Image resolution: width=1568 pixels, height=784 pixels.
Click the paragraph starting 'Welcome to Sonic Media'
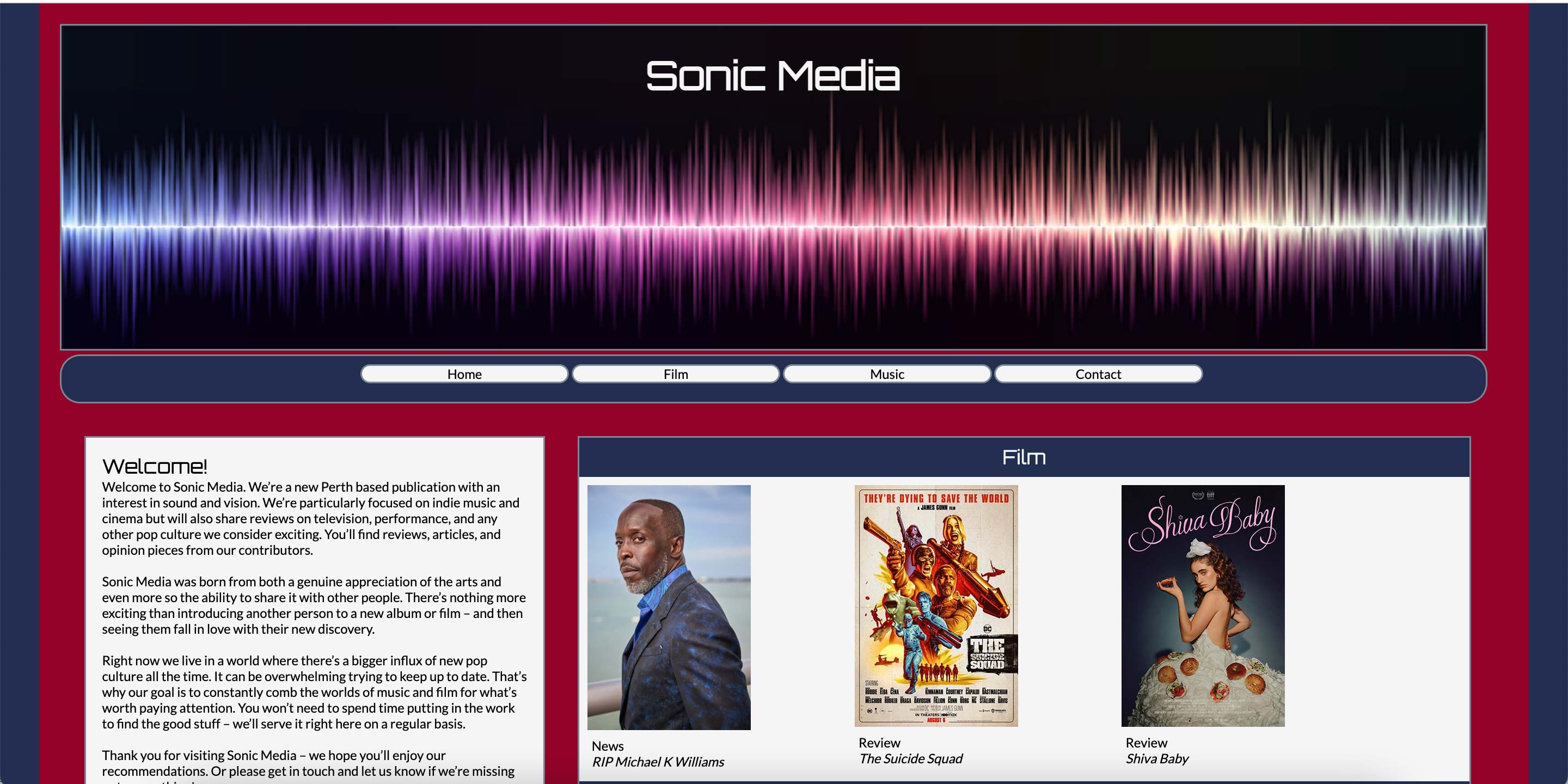pyautogui.click(x=311, y=518)
